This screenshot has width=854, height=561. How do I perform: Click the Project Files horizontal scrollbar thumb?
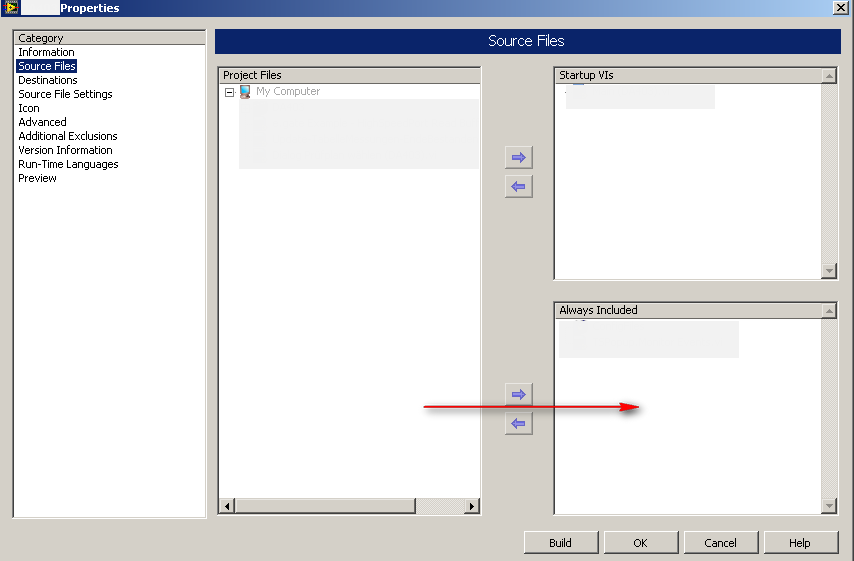[325, 506]
